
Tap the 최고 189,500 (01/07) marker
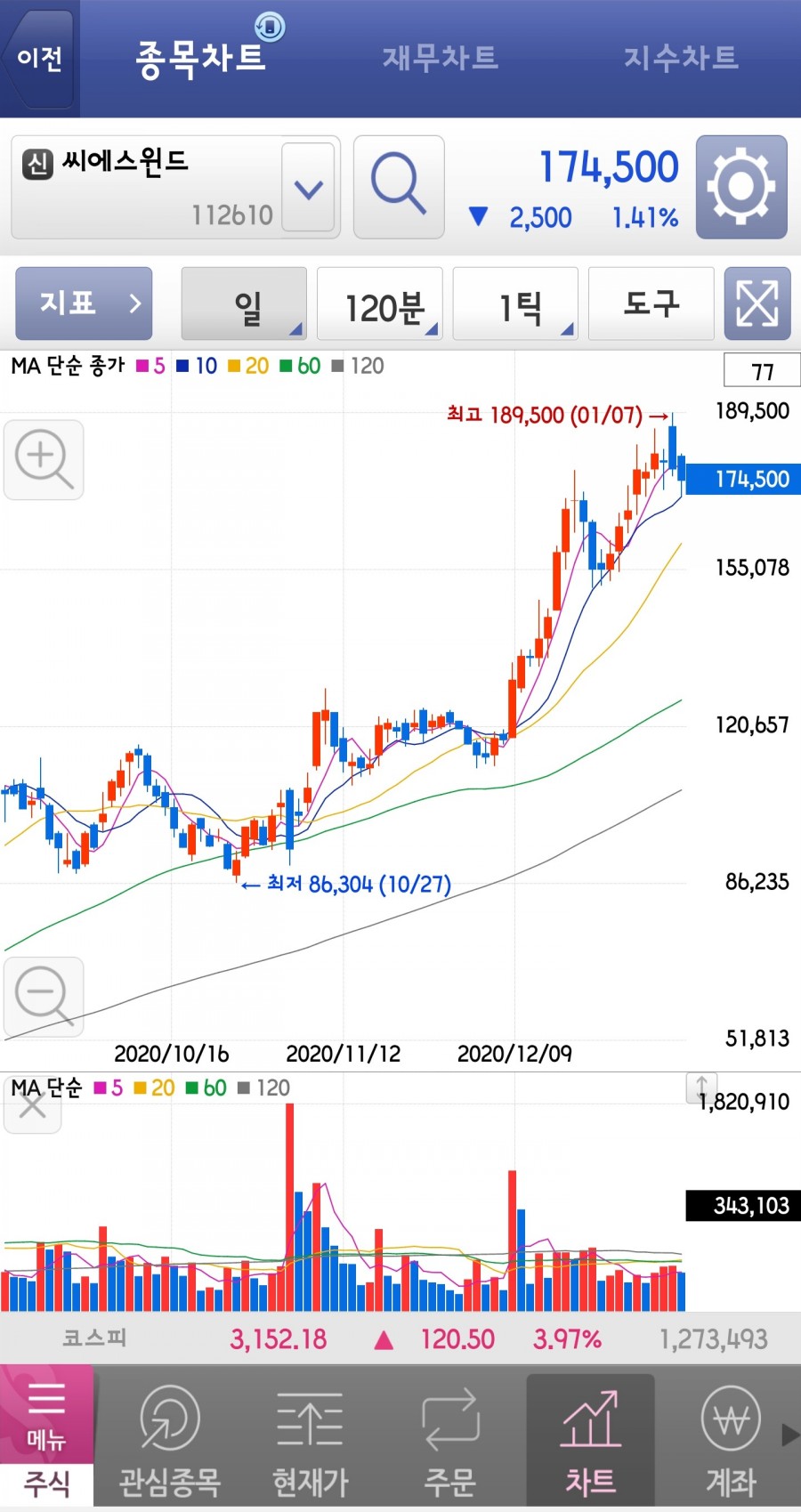(x=557, y=415)
